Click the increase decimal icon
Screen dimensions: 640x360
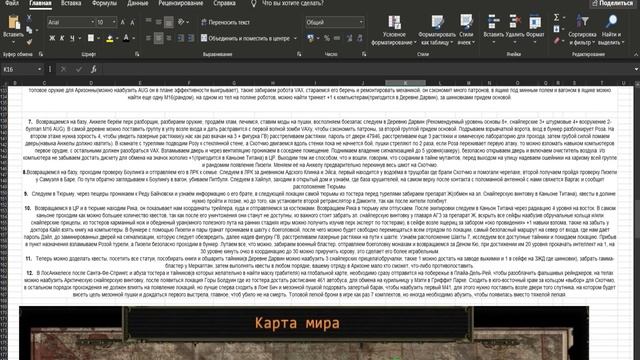click(x=349, y=38)
